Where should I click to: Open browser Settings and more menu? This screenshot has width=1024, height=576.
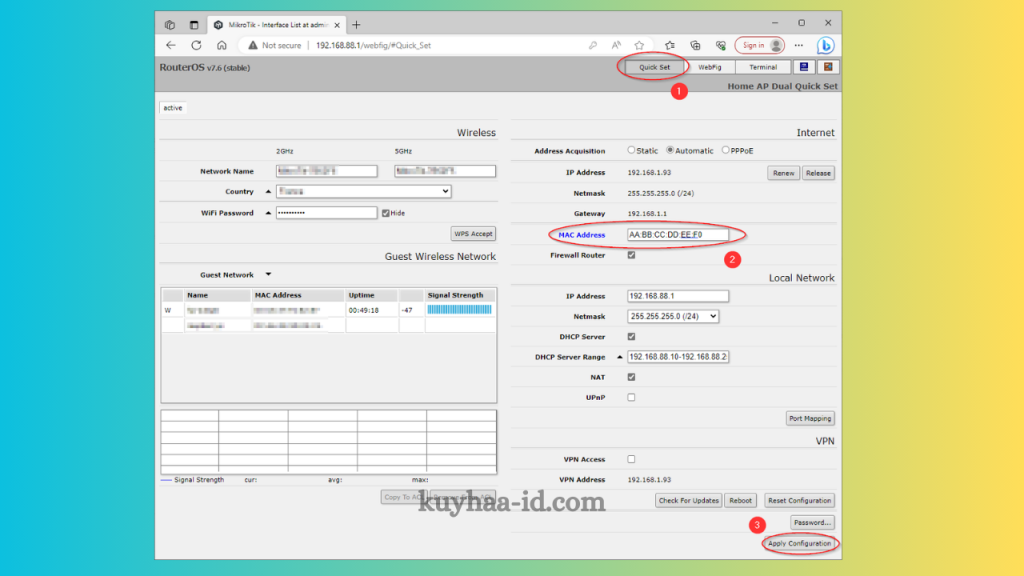(799, 46)
